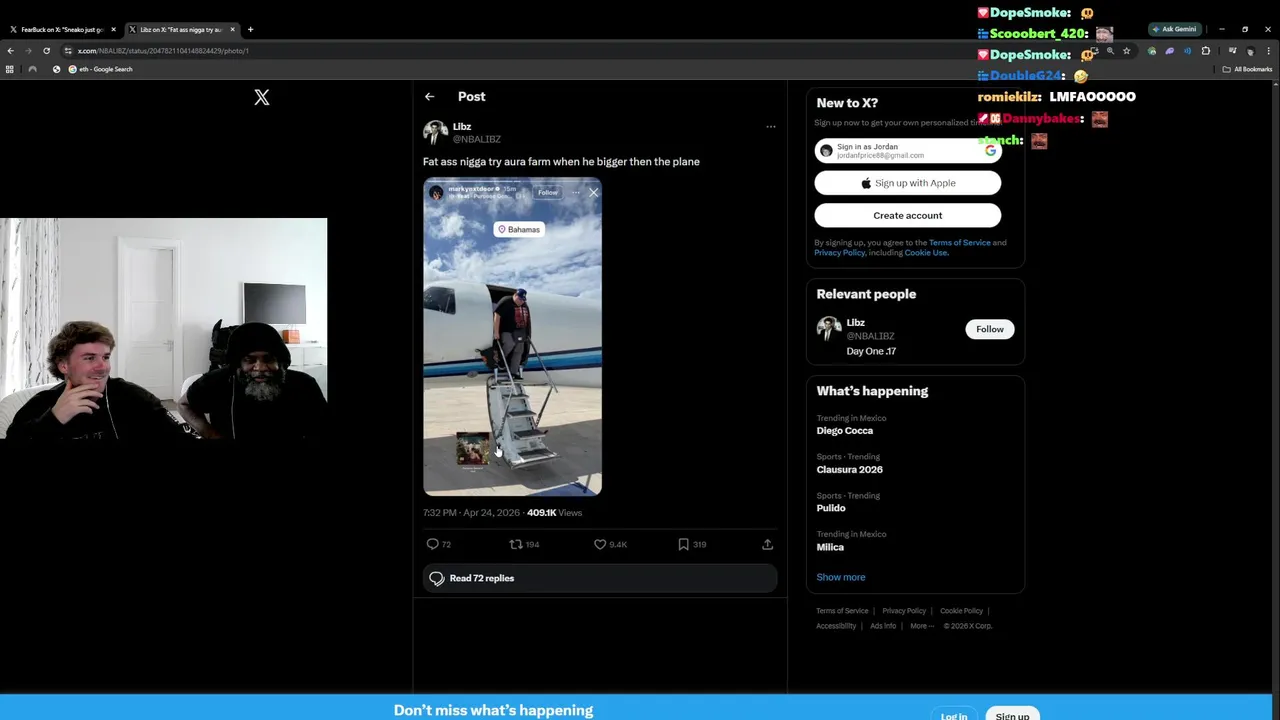This screenshot has height=720, width=1280.
Task: Go back using the Post back arrow
Action: [x=429, y=97]
